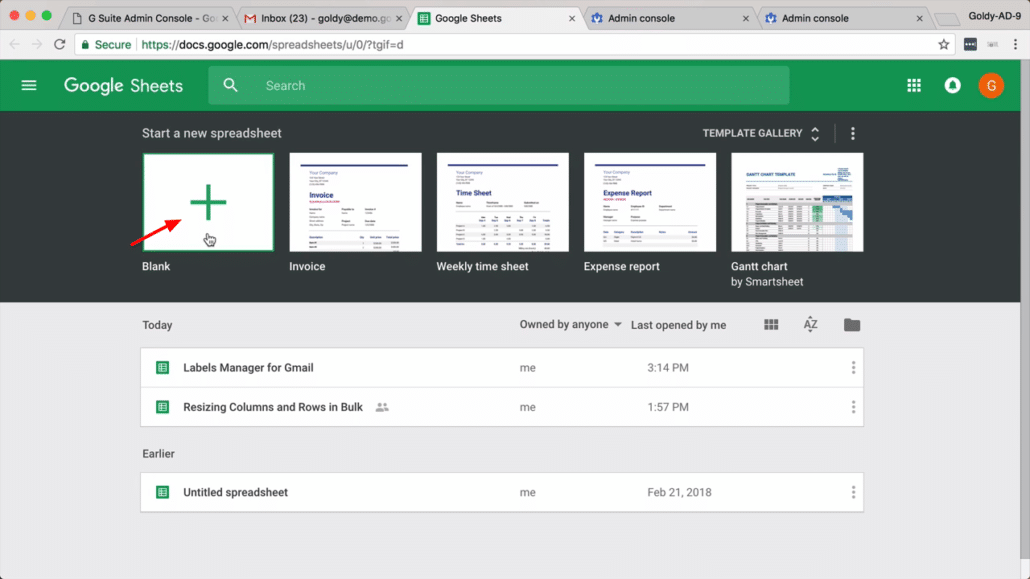The height and width of the screenshot is (579, 1030).
Task: Go back in browser history
Action: (14, 45)
